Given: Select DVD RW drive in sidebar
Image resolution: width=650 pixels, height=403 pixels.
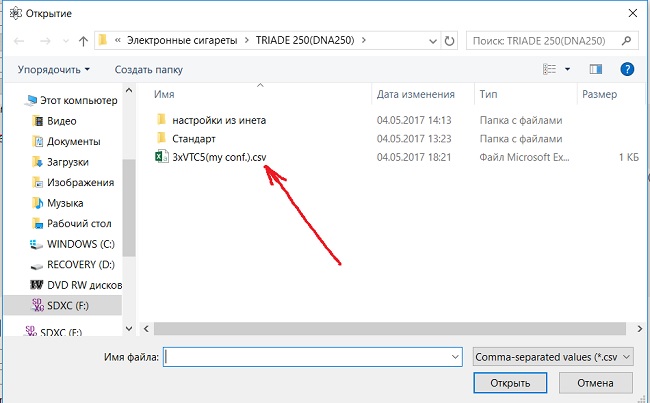Looking at the screenshot, I should pyautogui.click(x=81, y=284).
